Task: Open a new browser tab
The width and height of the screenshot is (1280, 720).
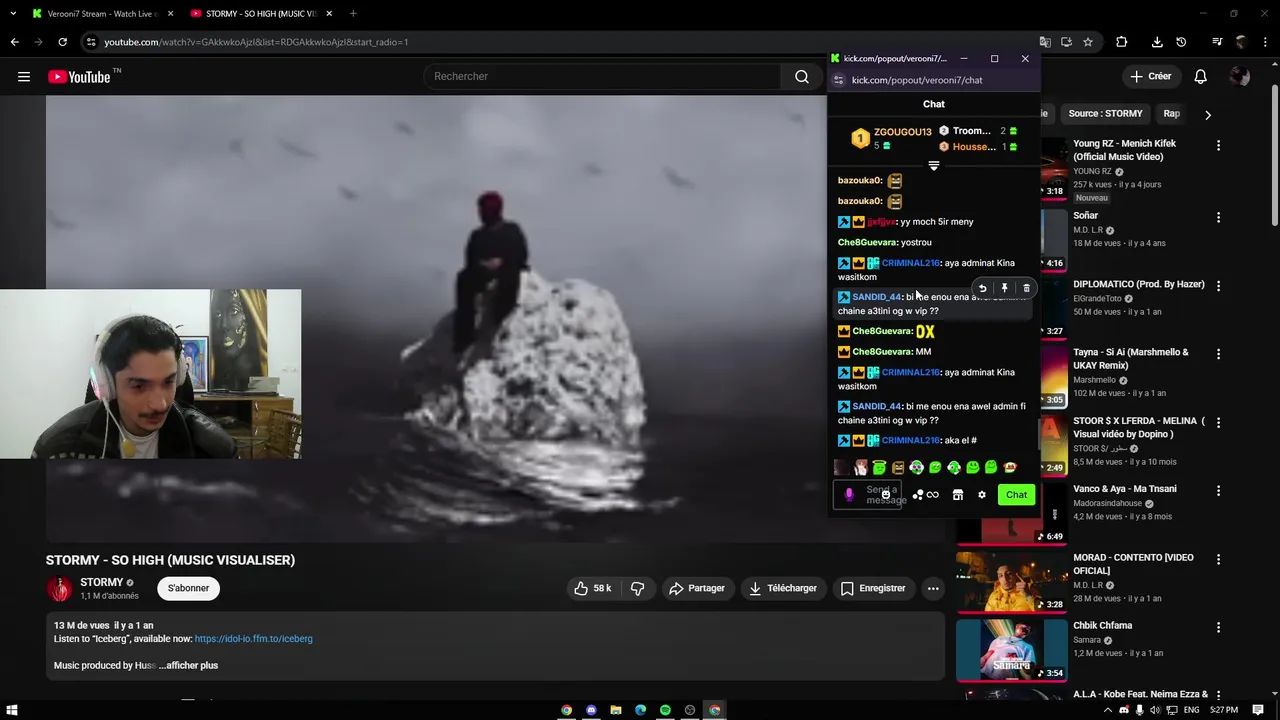Action: click(353, 13)
